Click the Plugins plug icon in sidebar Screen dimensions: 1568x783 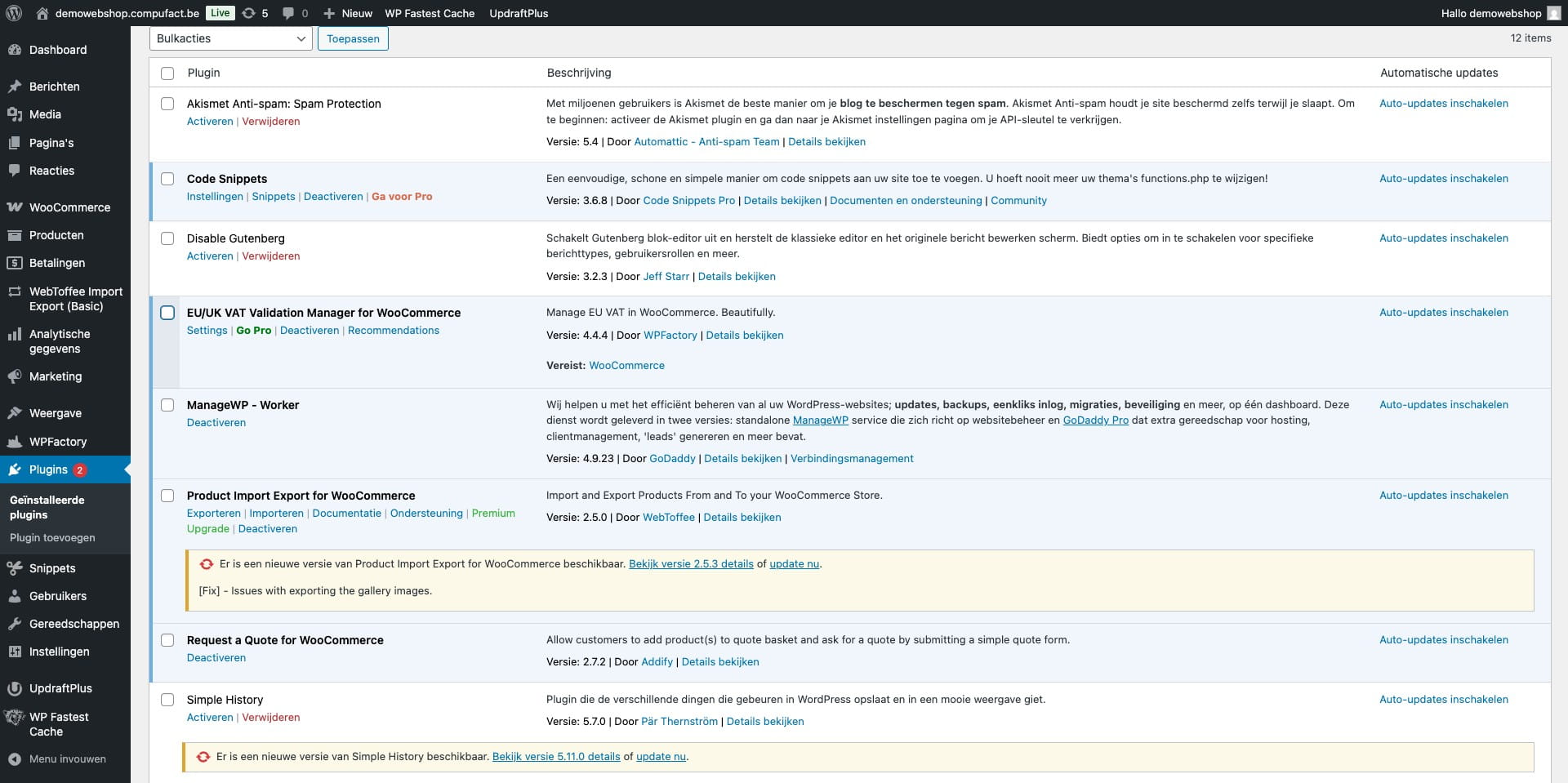click(15, 469)
